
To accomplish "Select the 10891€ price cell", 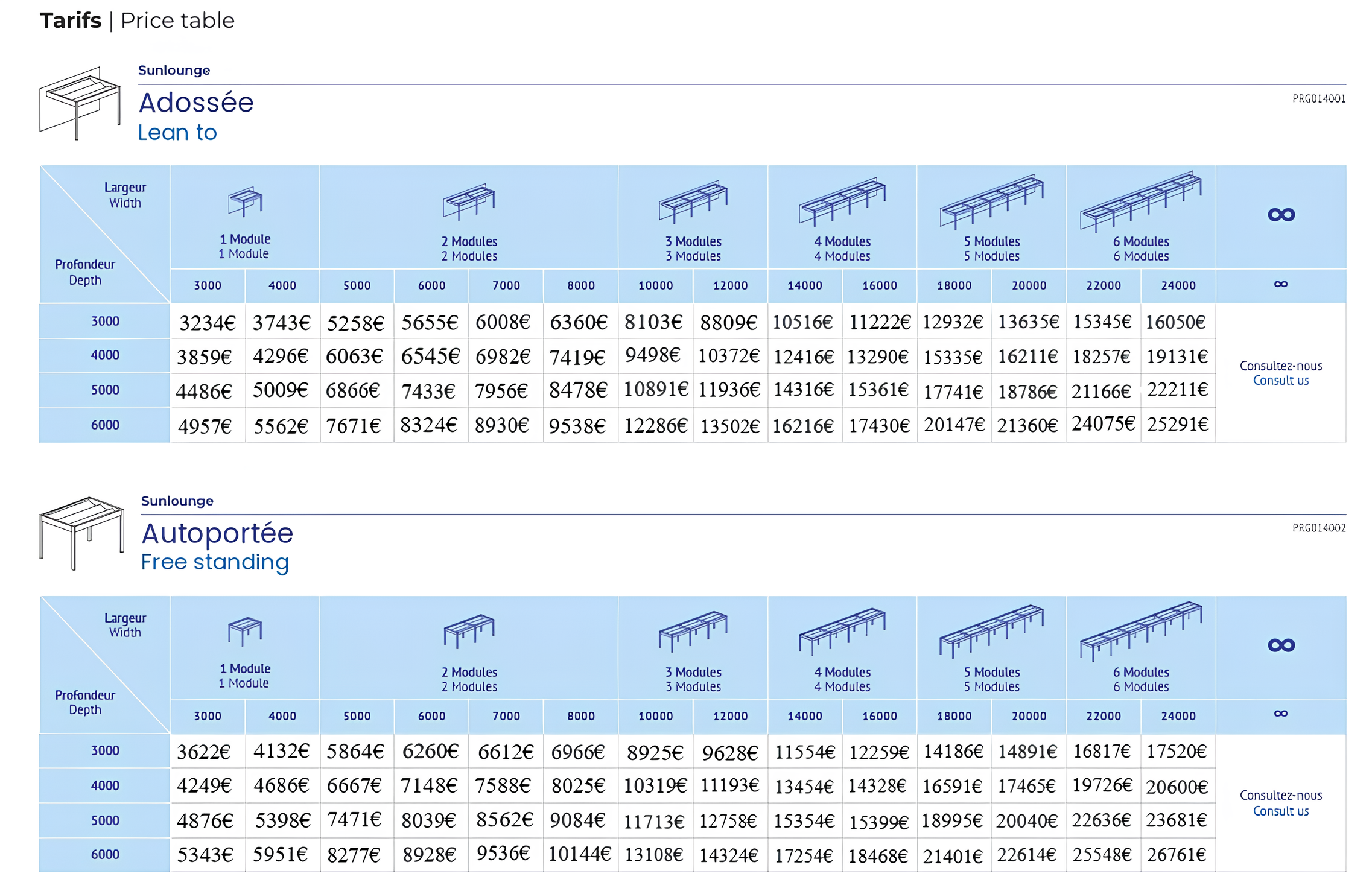I will coord(655,390).
